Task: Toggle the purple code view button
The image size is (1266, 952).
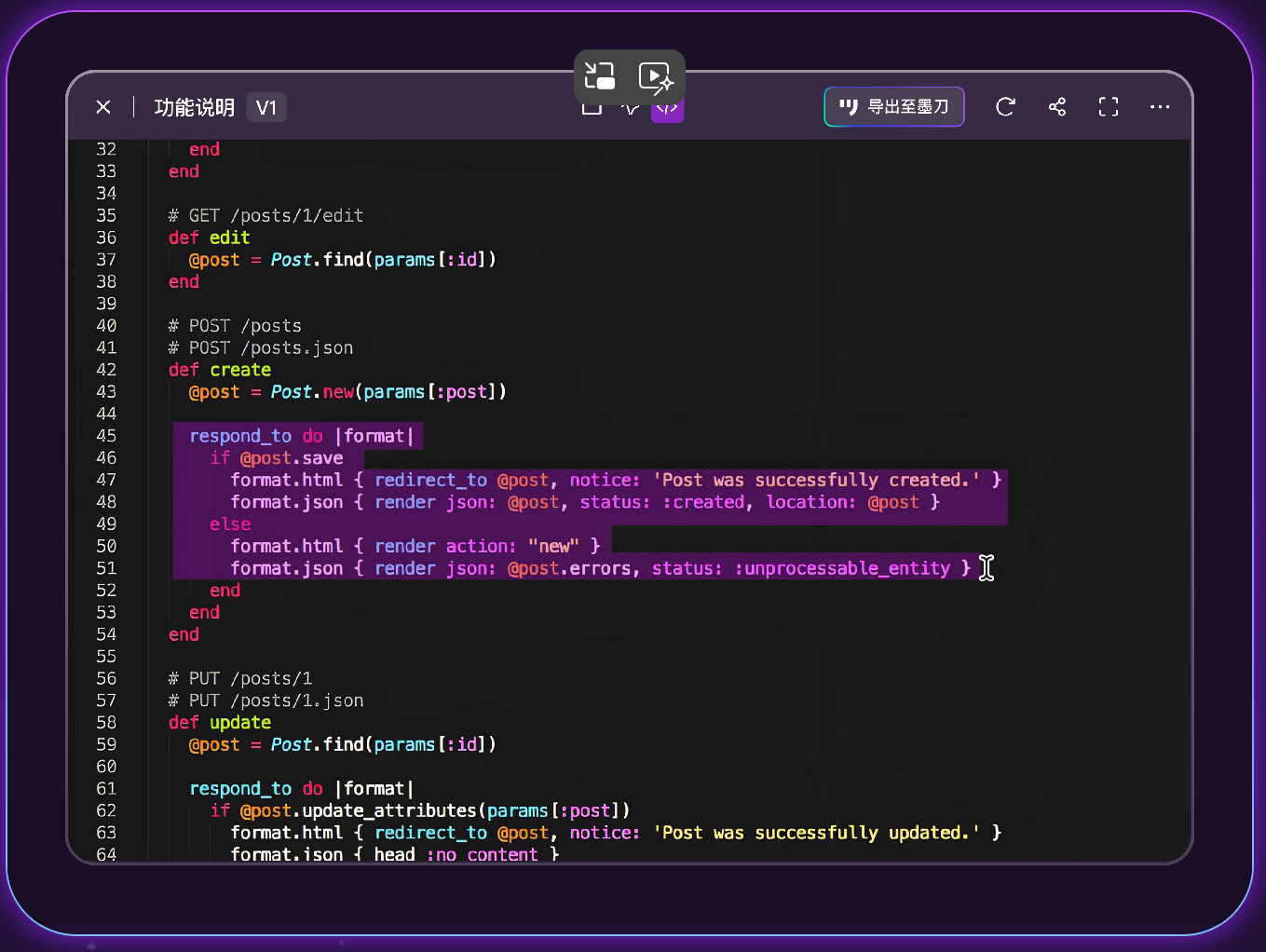Action: [x=667, y=111]
